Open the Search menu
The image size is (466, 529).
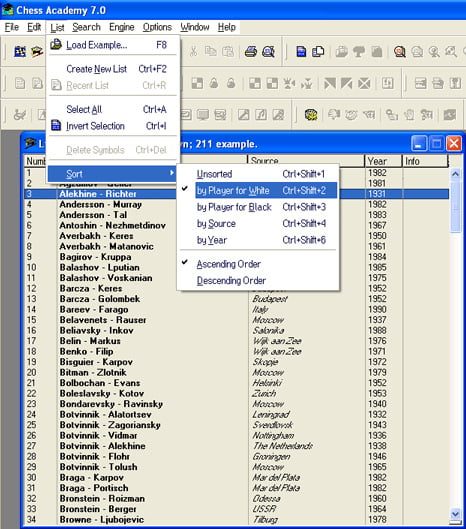pyautogui.click(x=86, y=27)
